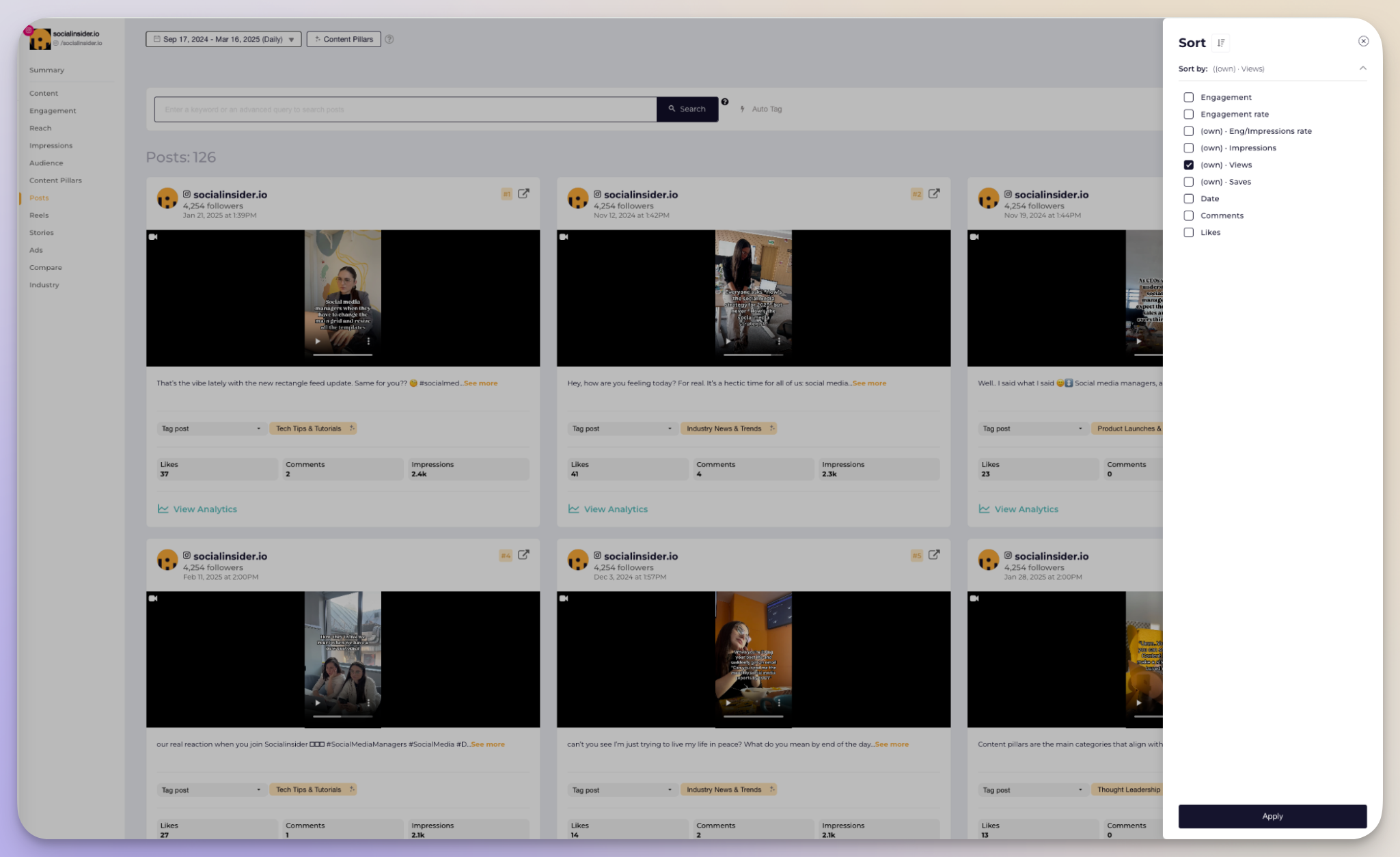This screenshot has width=1400, height=857.
Task: Click video progress bar of Nov 12 post
Action: 754,355
